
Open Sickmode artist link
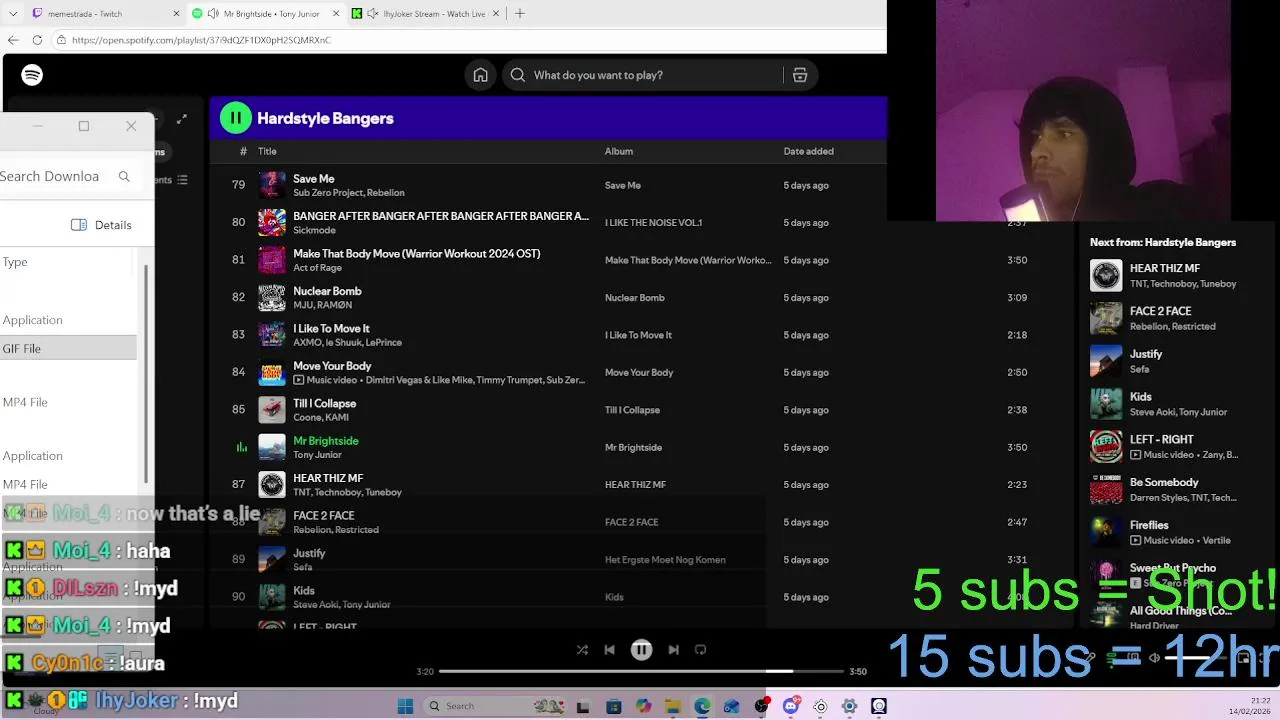coord(314,230)
